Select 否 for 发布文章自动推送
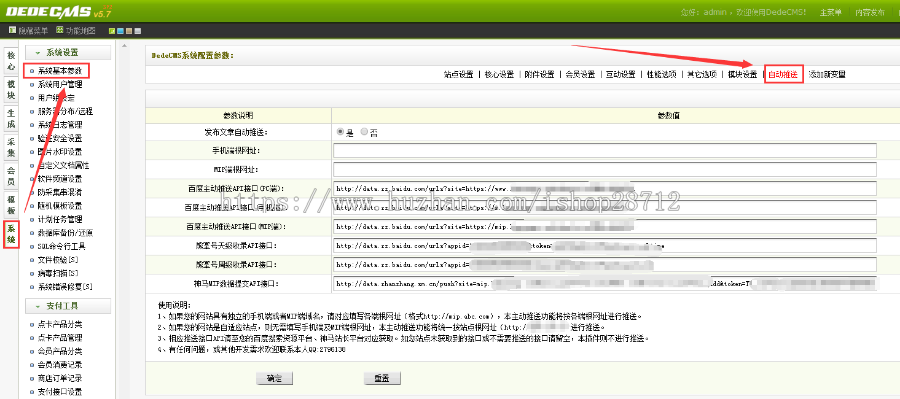 [x=364, y=131]
